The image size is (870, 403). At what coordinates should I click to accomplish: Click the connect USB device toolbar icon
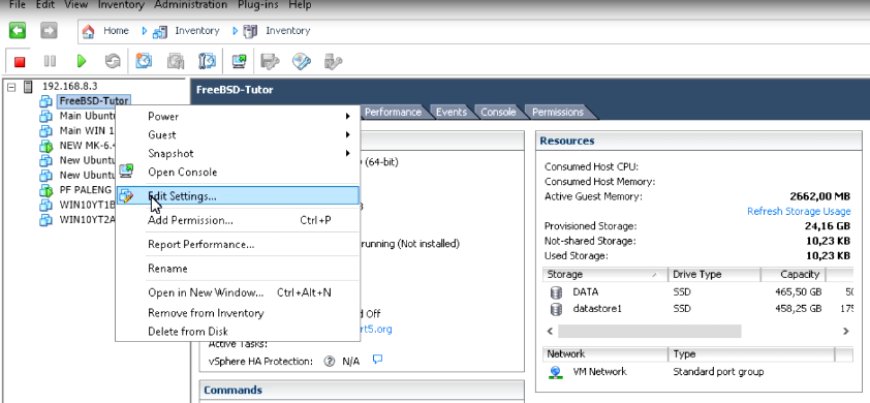[x=333, y=61]
